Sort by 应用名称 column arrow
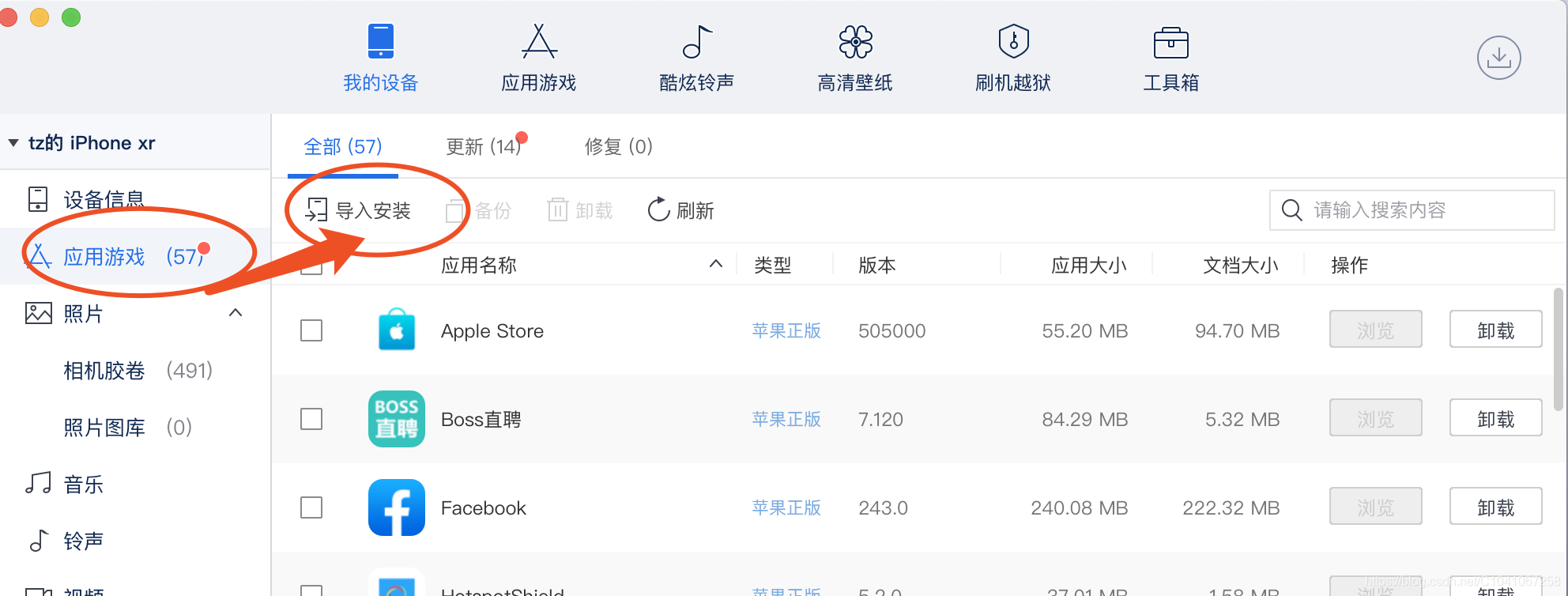The width and height of the screenshot is (1568, 596). coord(716,264)
